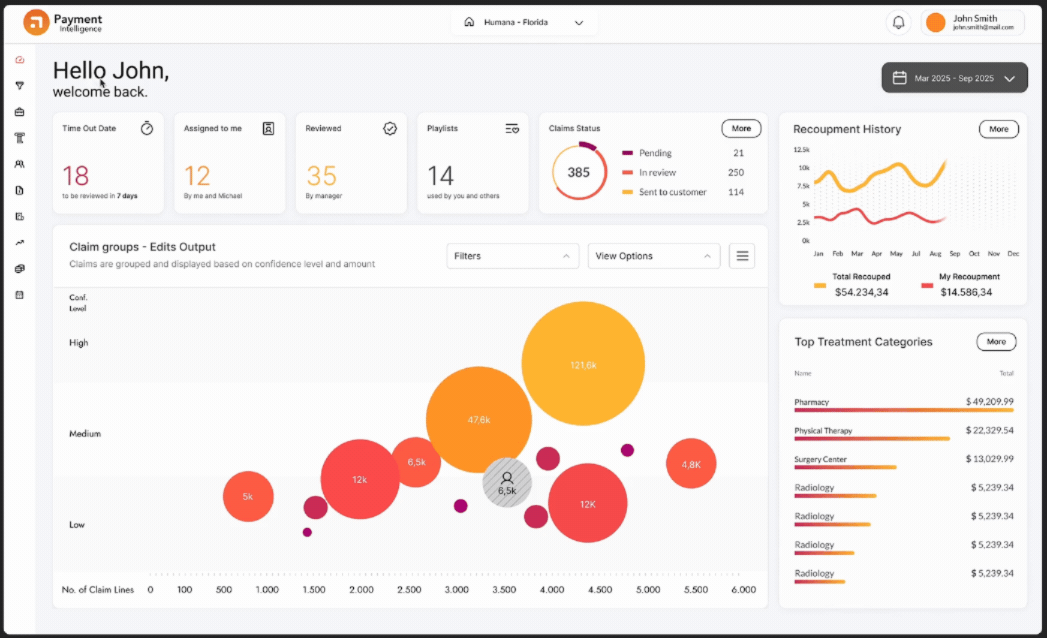The height and width of the screenshot is (638, 1047).
Task: Open the dashboard gauge icon in sidebar
Action: point(19,60)
